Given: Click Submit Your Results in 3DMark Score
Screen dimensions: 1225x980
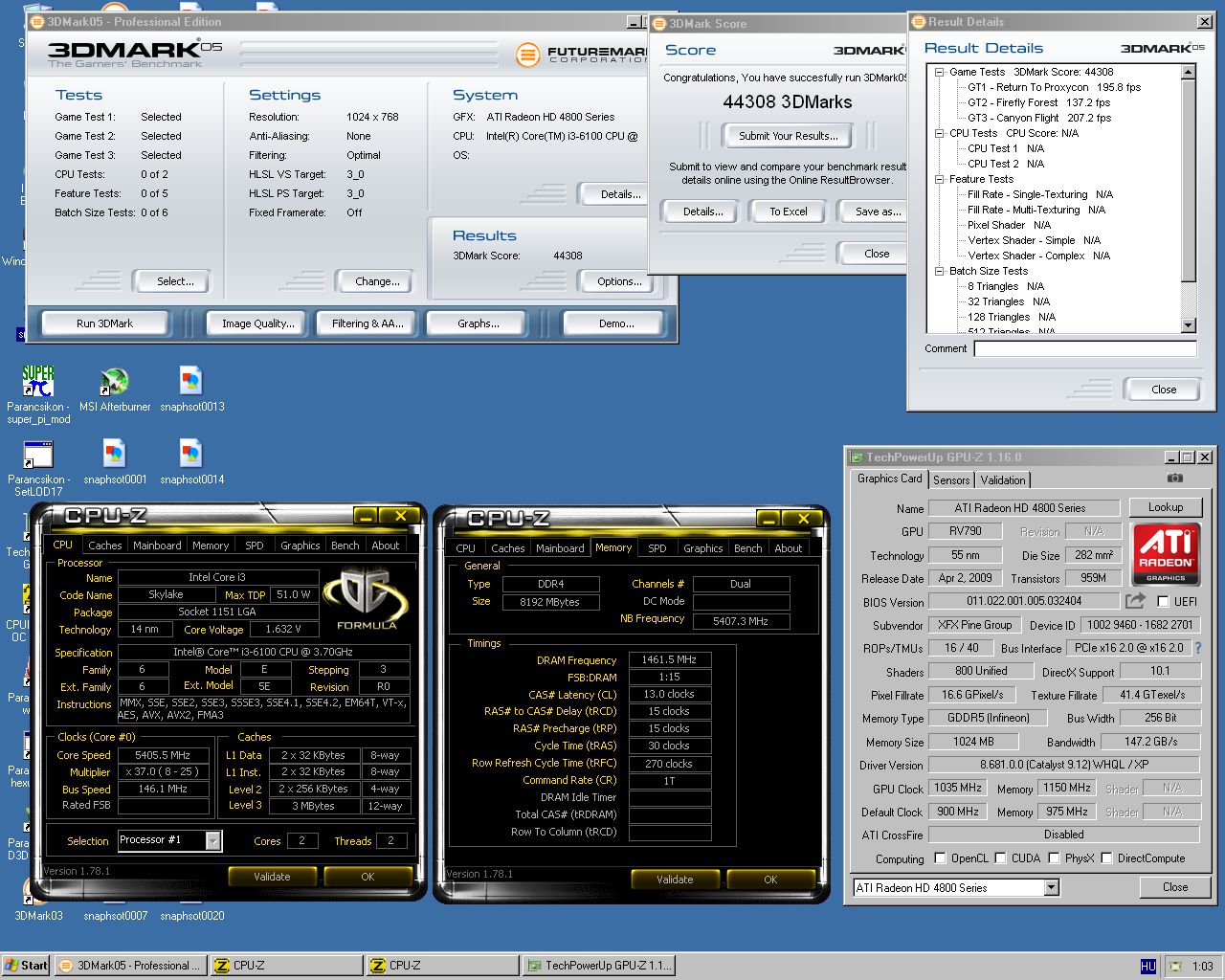Looking at the screenshot, I should [x=789, y=136].
